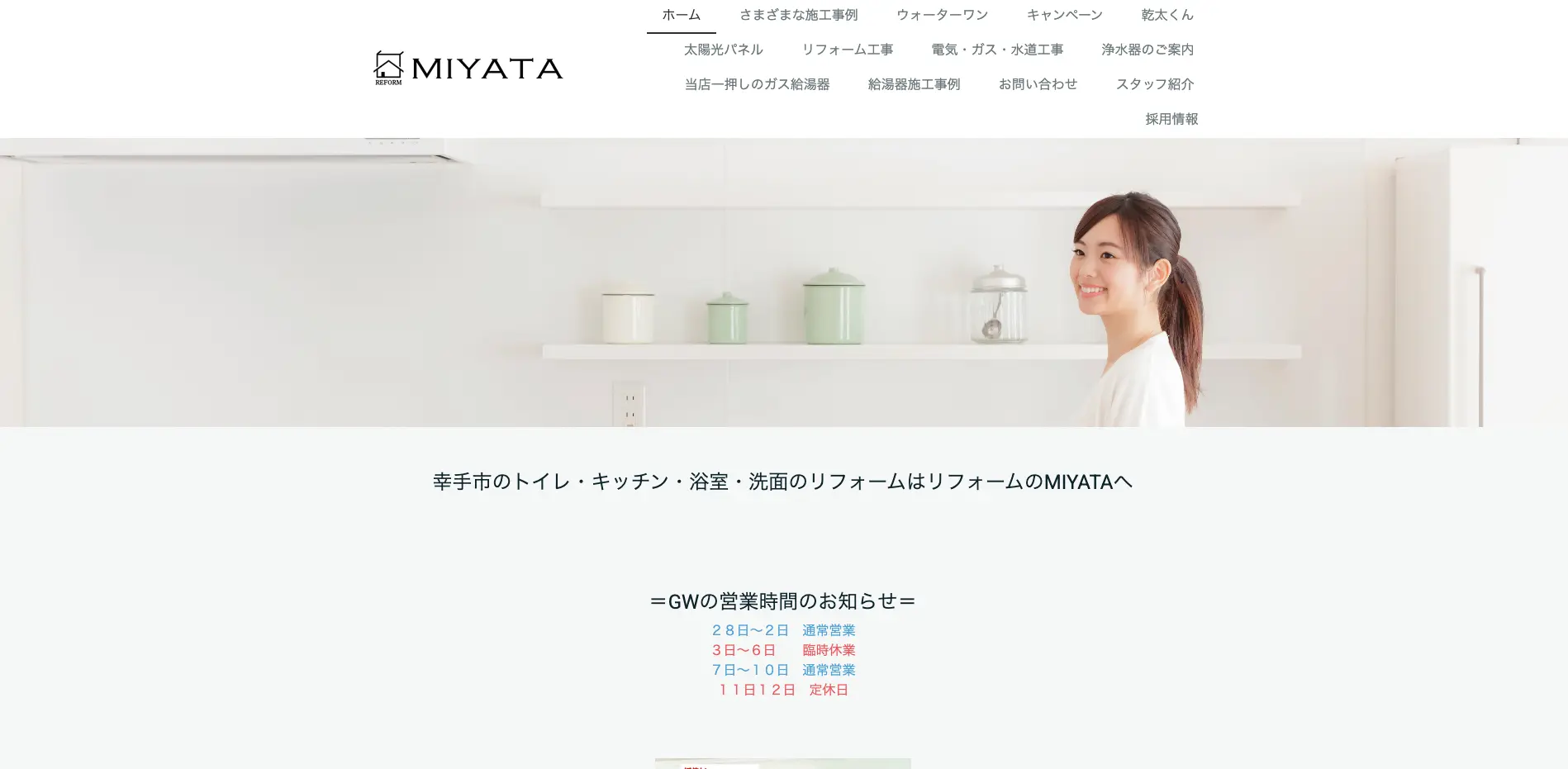Open the ホーム menu item
1568x769 pixels.
tap(682, 15)
